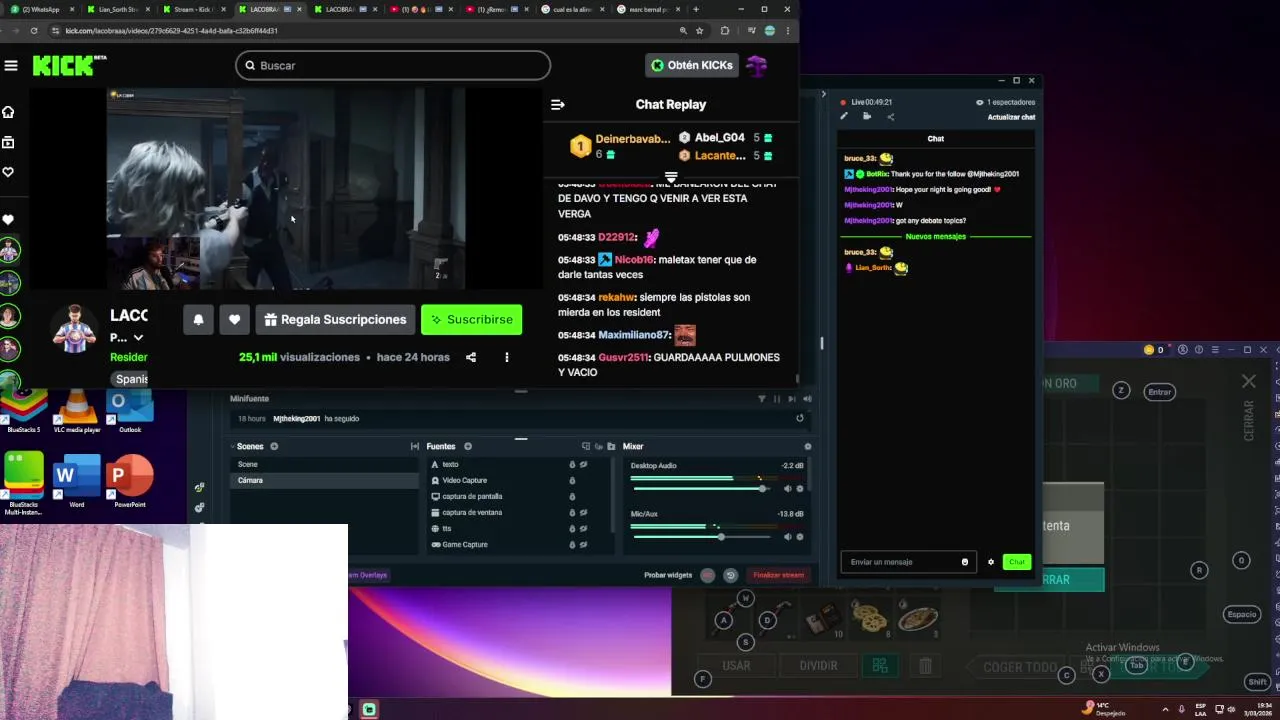Click the bell notification button for LACOBRAAA

tap(198, 320)
